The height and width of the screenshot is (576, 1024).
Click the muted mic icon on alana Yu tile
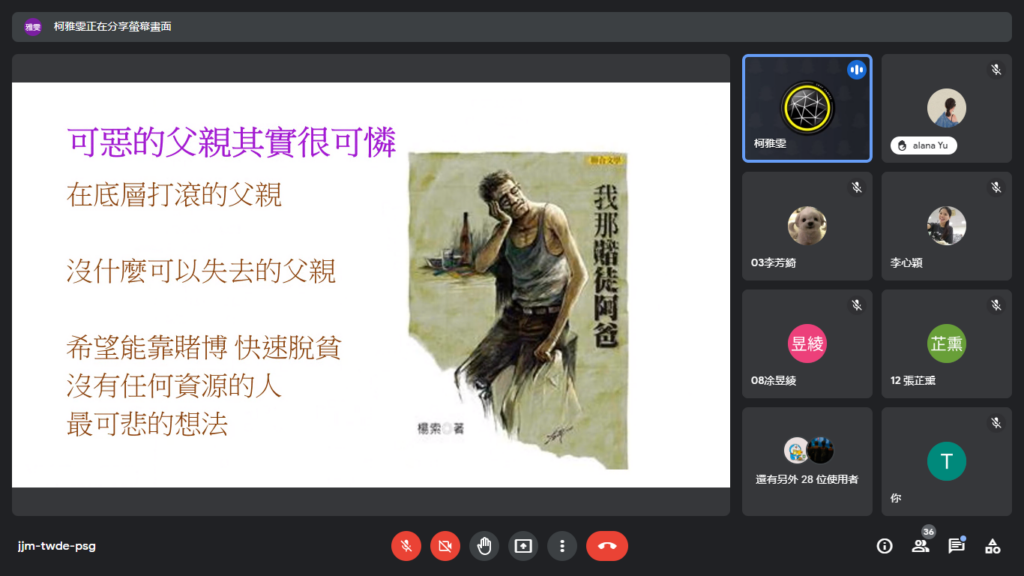click(996, 69)
